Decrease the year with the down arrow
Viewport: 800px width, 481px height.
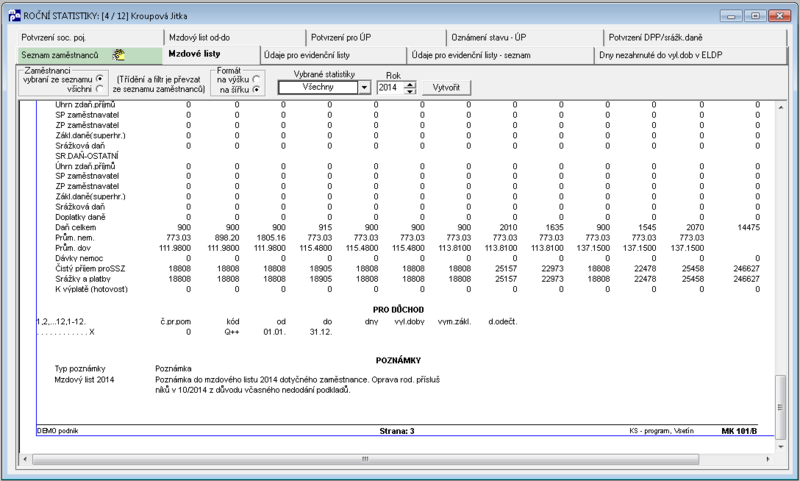tap(410, 91)
